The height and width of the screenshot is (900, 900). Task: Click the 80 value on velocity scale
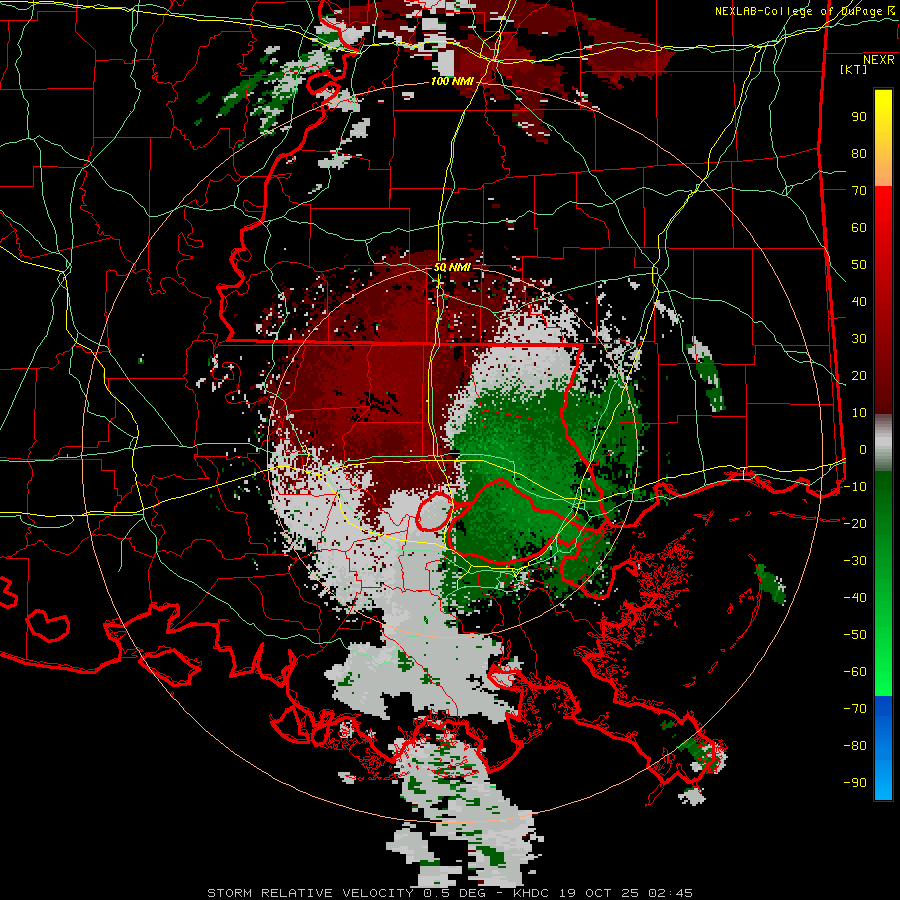click(859, 154)
